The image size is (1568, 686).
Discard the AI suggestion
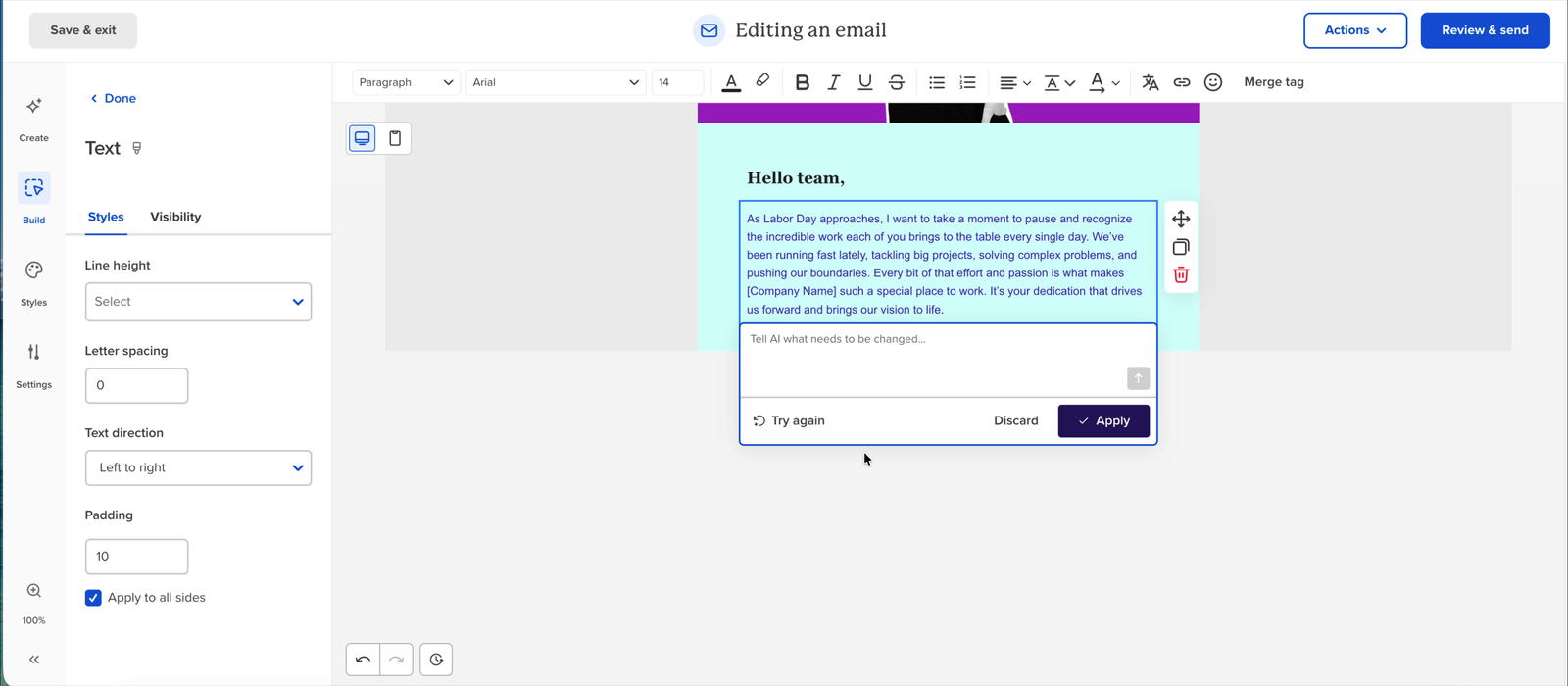pos(1015,420)
